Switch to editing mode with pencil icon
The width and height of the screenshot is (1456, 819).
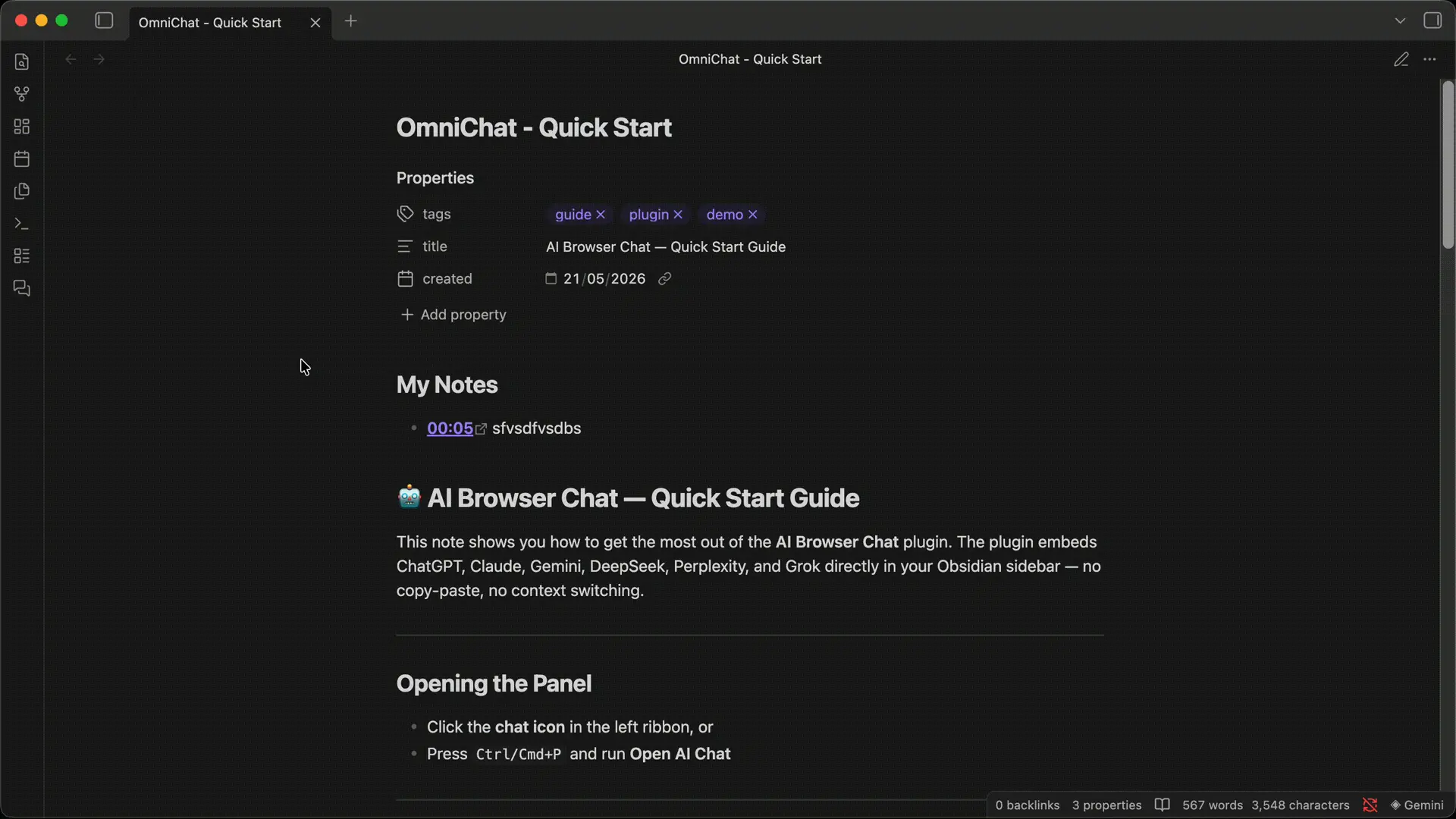[1401, 59]
